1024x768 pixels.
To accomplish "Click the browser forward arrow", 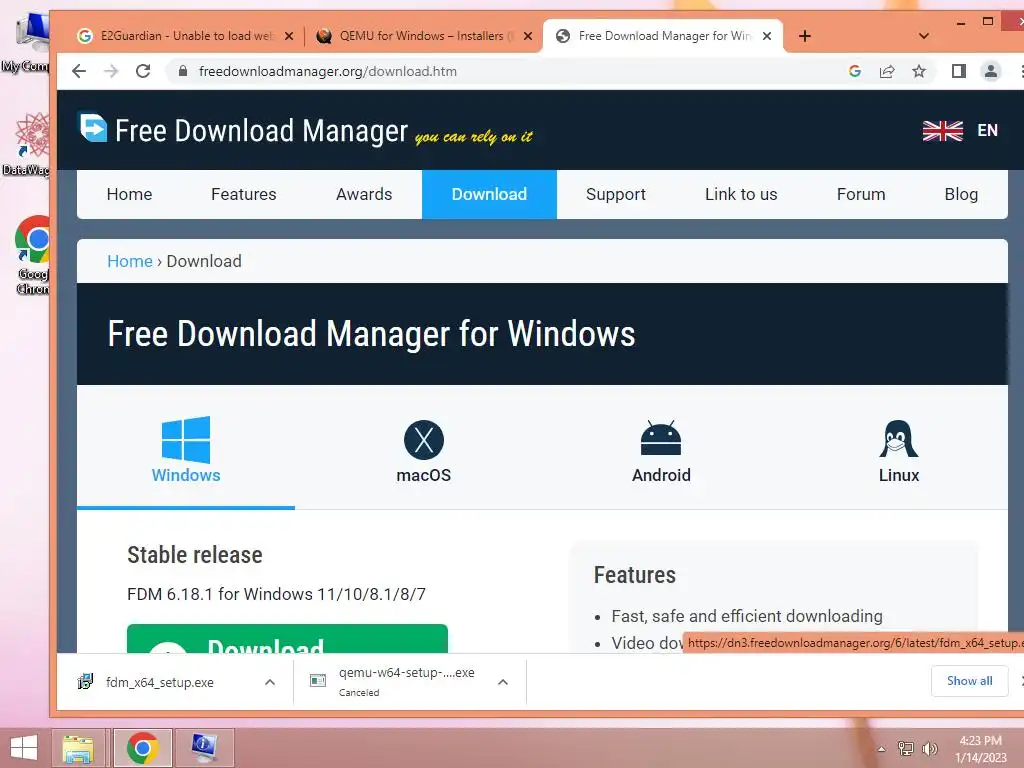I will pyautogui.click(x=111, y=71).
